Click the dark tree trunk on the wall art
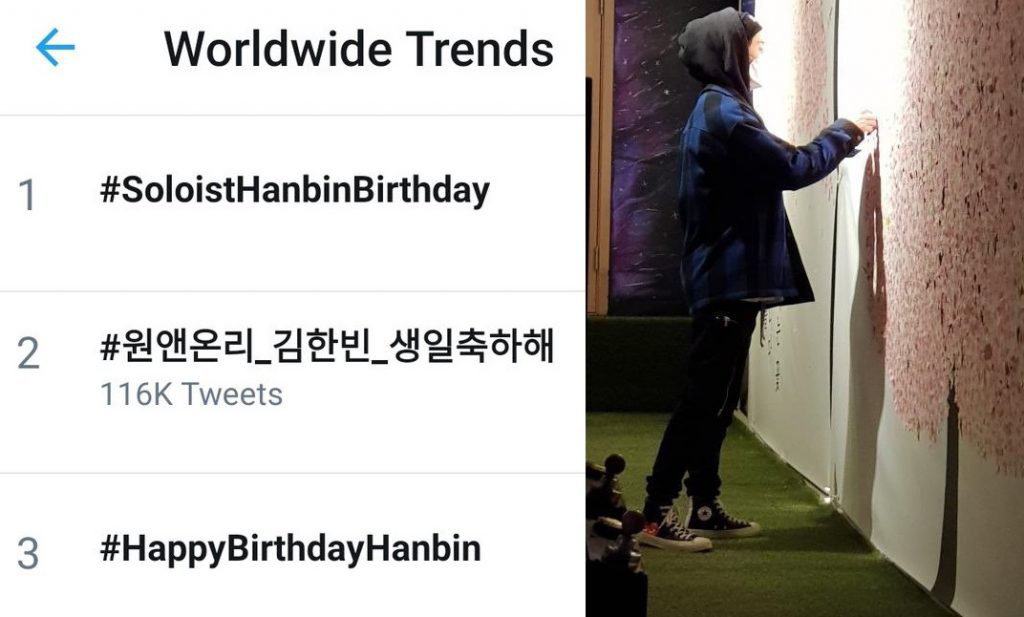This screenshot has width=1024, height=617. pyautogui.click(x=947, y=496)
